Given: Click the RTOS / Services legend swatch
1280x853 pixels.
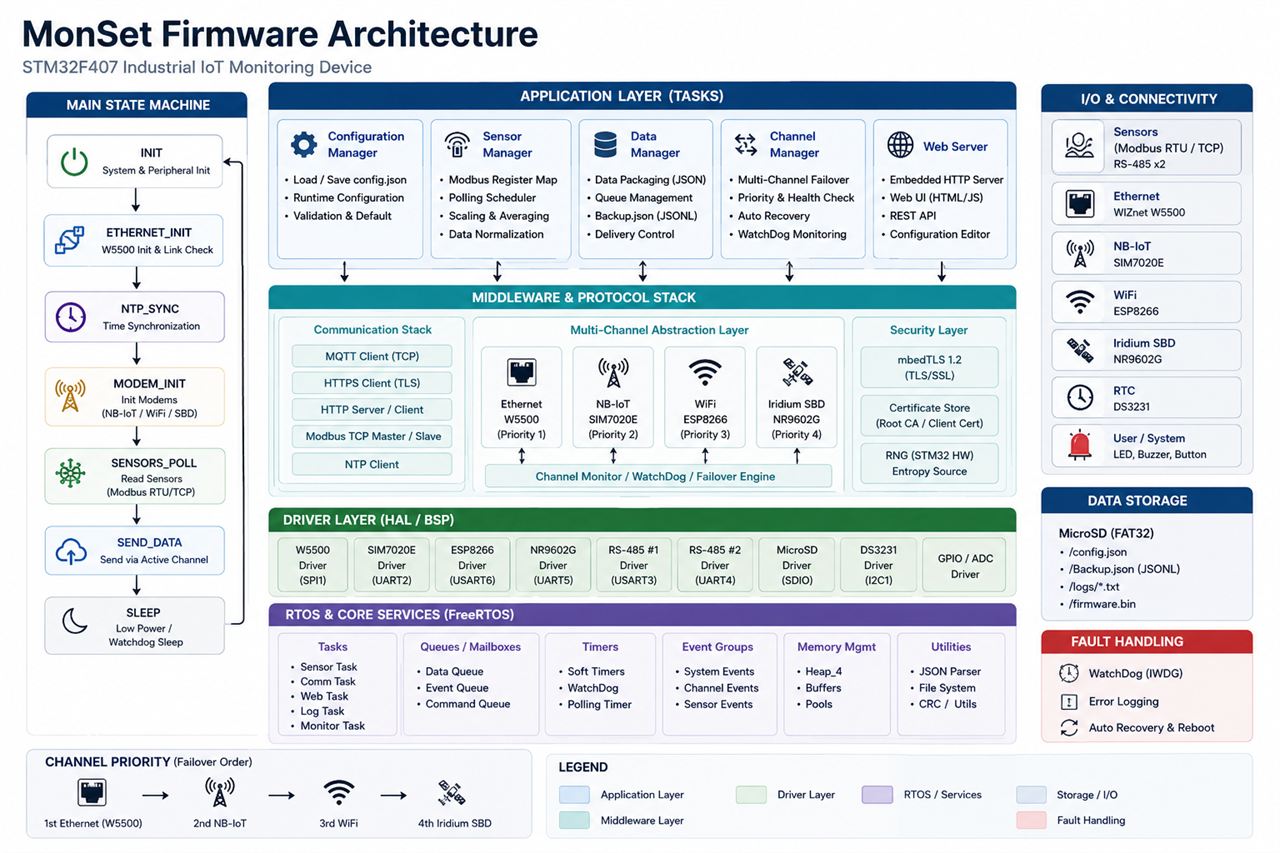Looking at the screenshot, I should click(877, 795).
